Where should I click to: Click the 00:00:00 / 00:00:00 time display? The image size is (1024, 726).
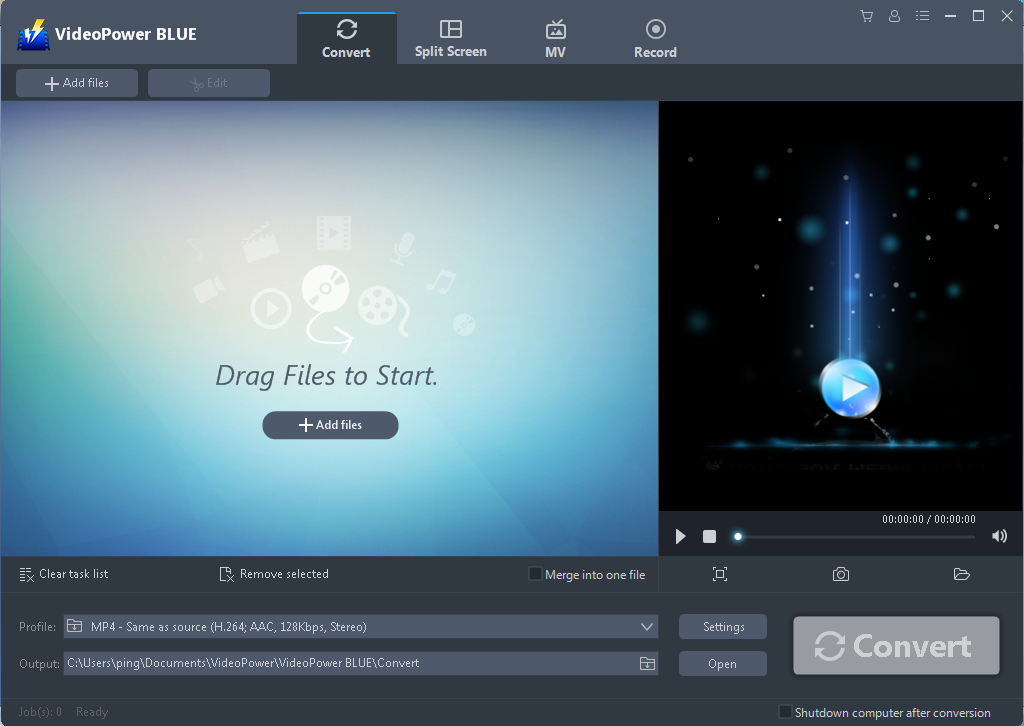point(929,519)
